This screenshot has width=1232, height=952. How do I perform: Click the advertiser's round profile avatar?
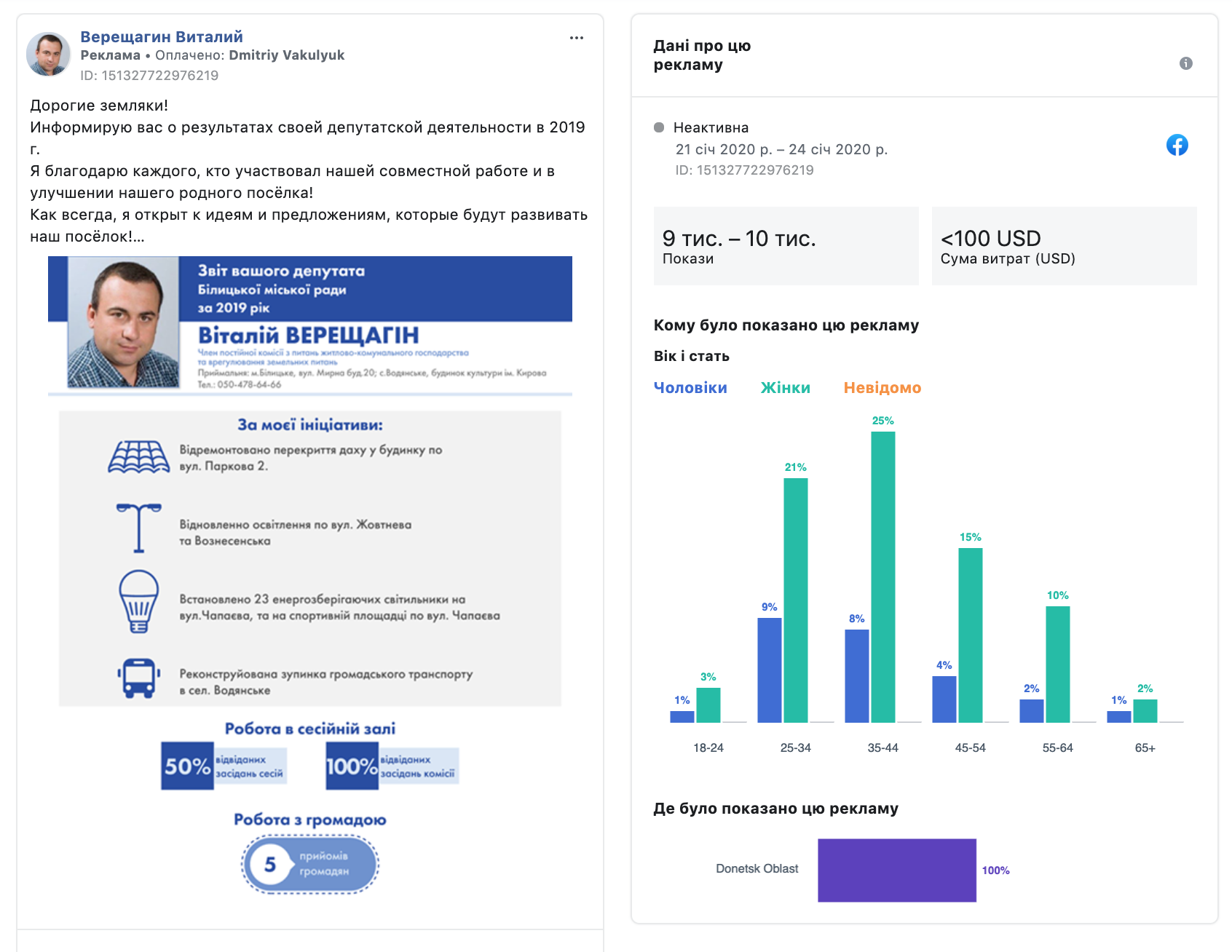[48, 55]
